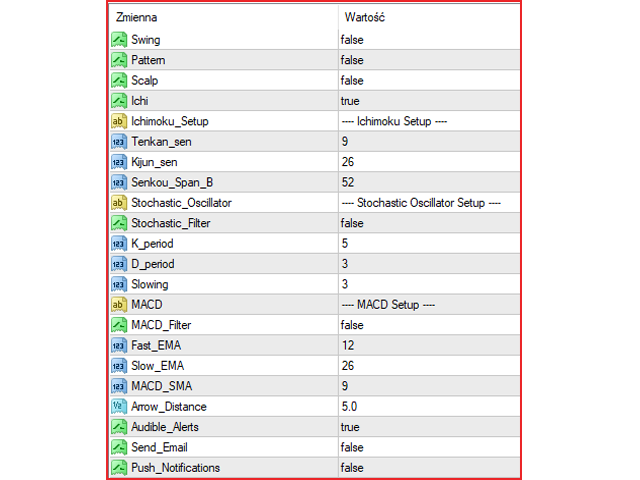Click the string icon beside MACD

(x=119, y=304)
